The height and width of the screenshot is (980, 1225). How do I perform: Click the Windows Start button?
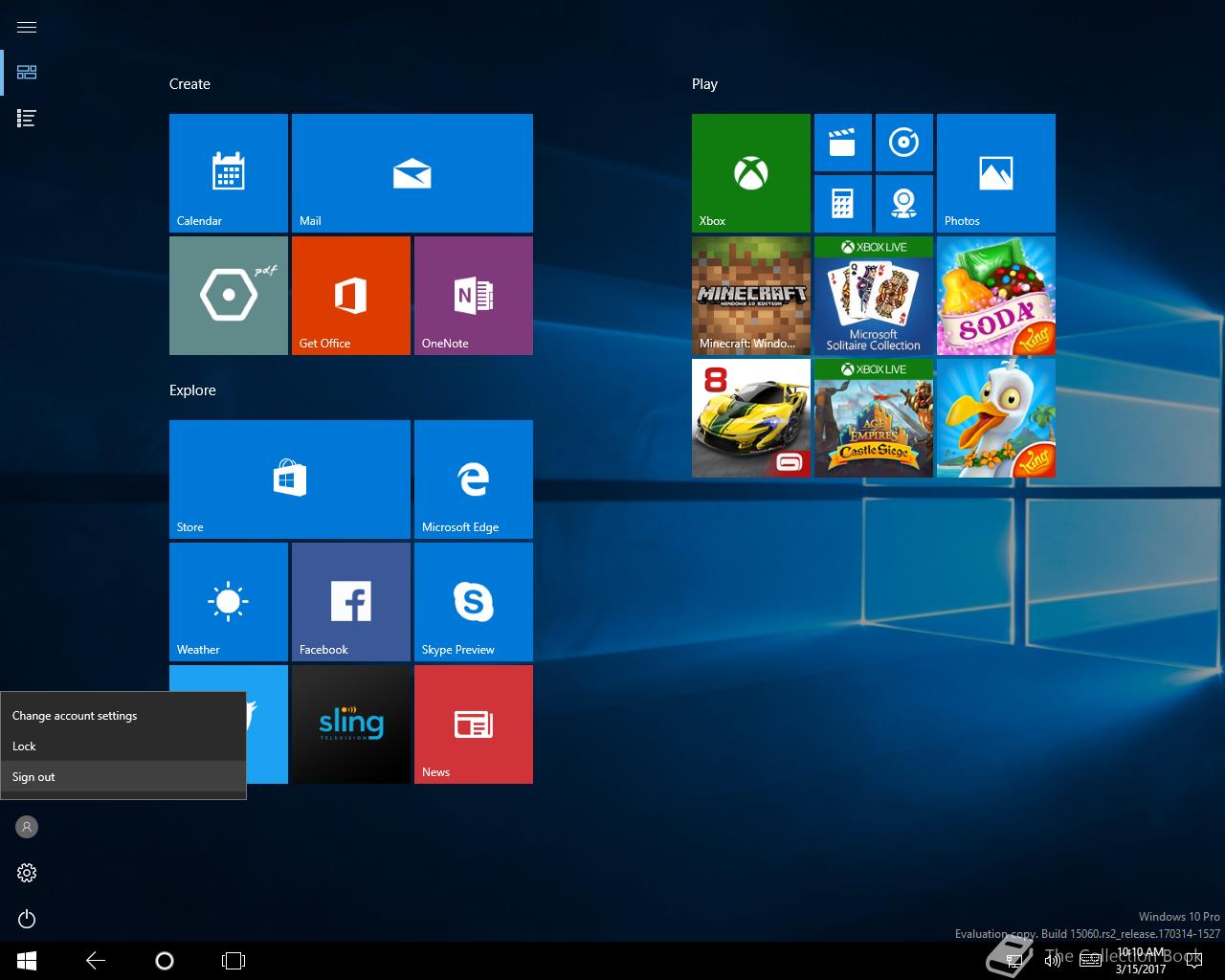[27, 961]
